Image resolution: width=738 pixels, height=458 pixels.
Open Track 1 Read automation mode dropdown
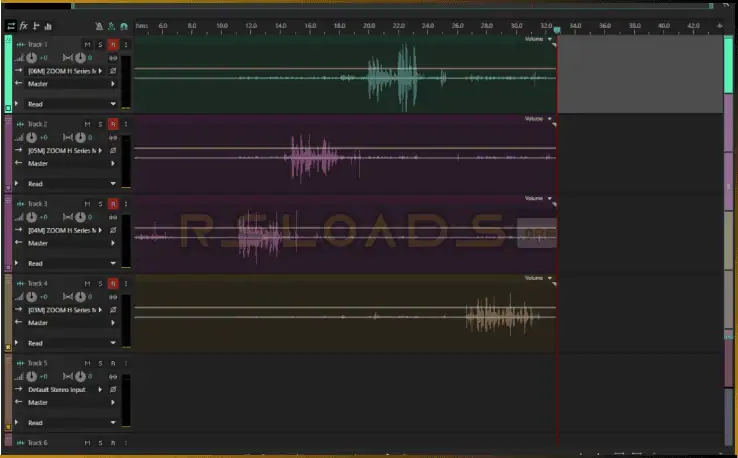pos(71,104)
